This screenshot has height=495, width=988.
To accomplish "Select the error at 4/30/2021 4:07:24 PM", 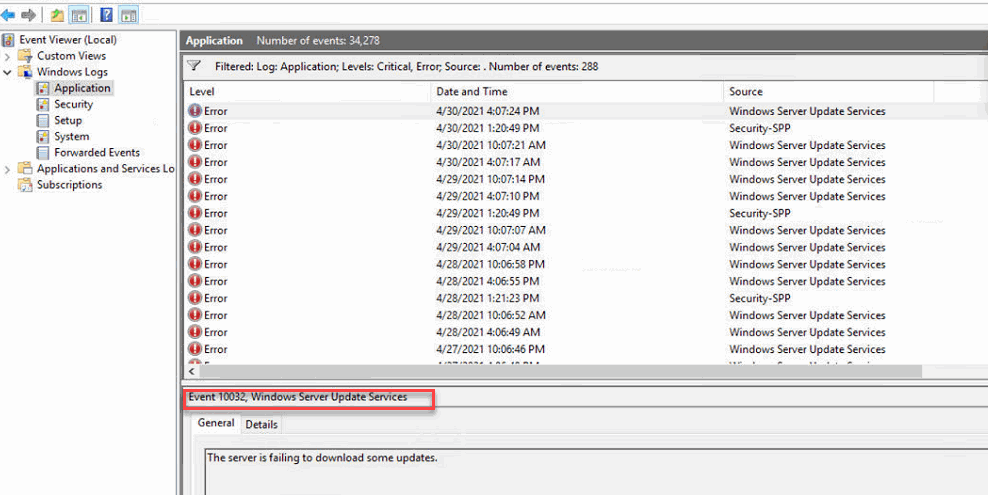I will point(585,111).
